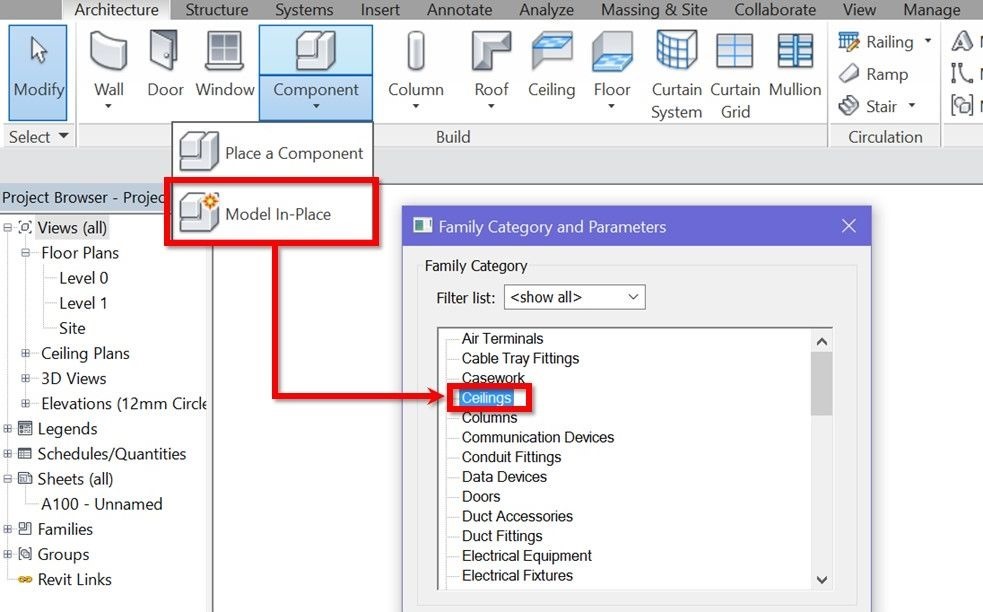Click the Schedules/Quantities node icon

(25, 454)
